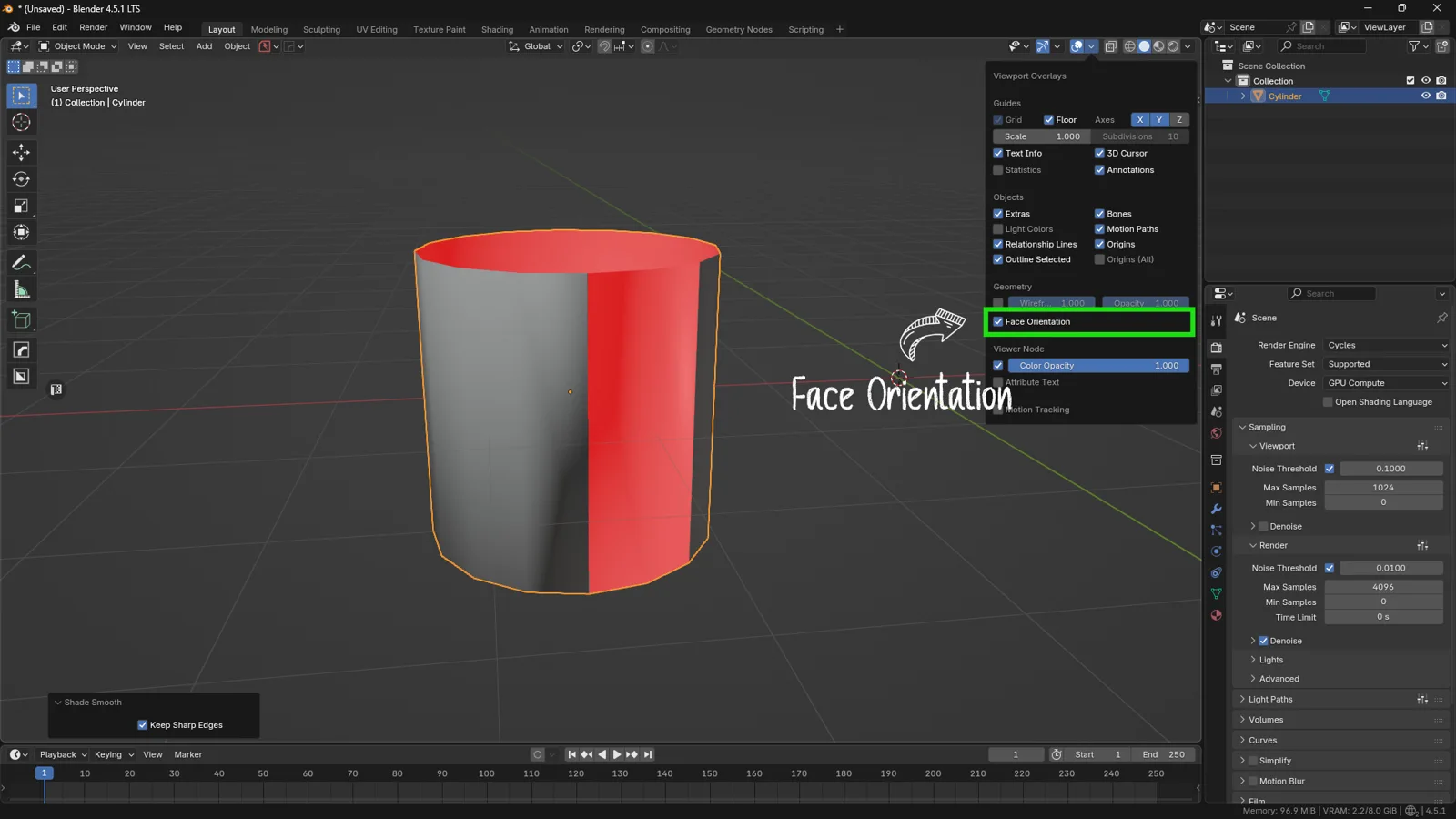This screenshot has height=819, width=1456.
Task: Open the Render properties tab icon
Action: 1217,348
